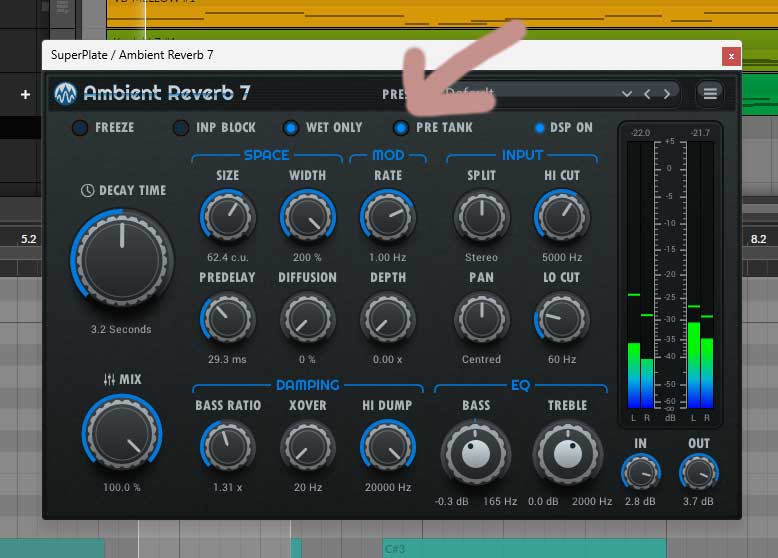Image resolution: width=778 pixels, height=558 pixels.
Task: Turn off the DSP On switch
Action: coord(539,128)
